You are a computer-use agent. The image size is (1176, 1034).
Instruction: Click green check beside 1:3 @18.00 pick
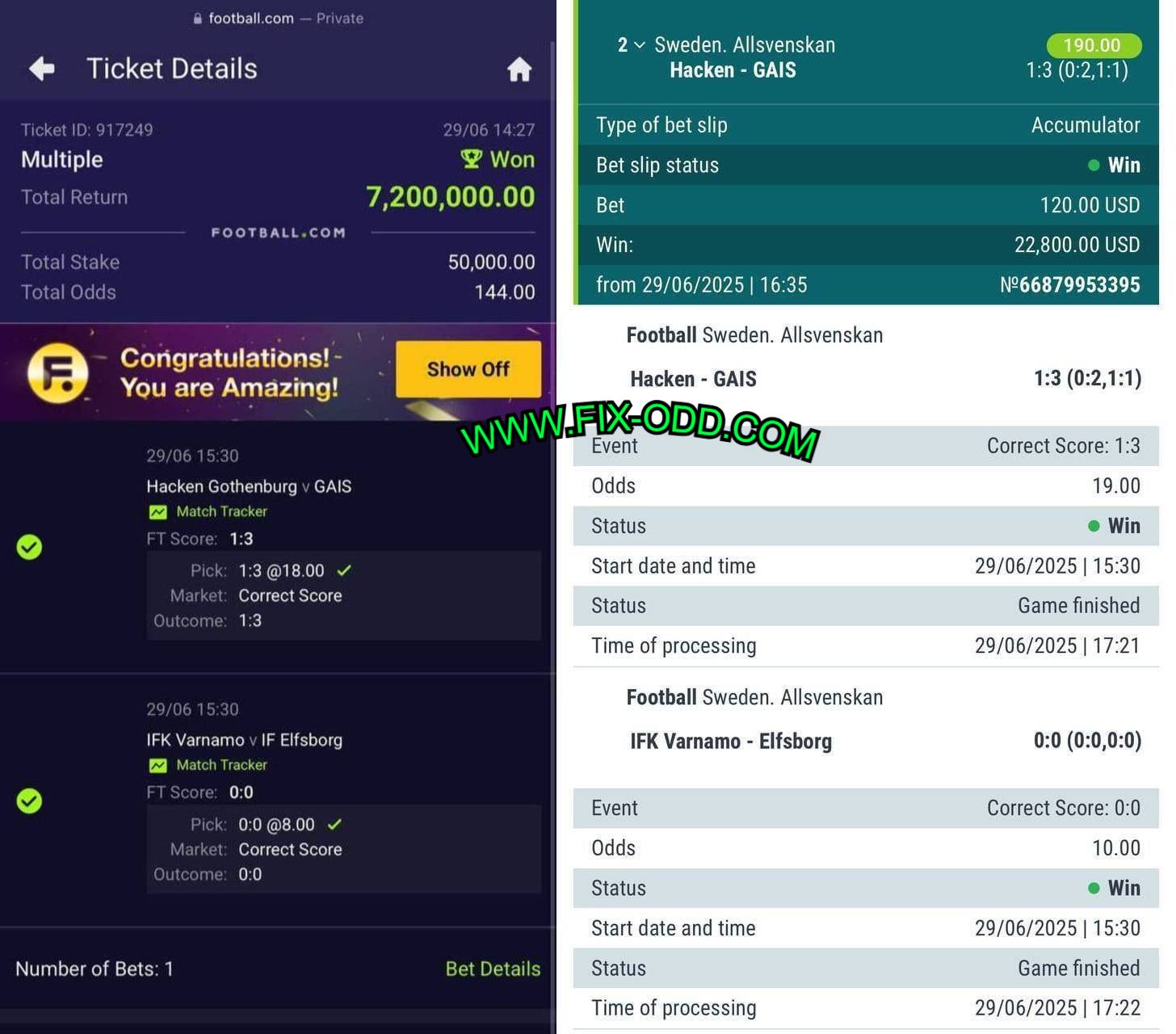(344, 570)
